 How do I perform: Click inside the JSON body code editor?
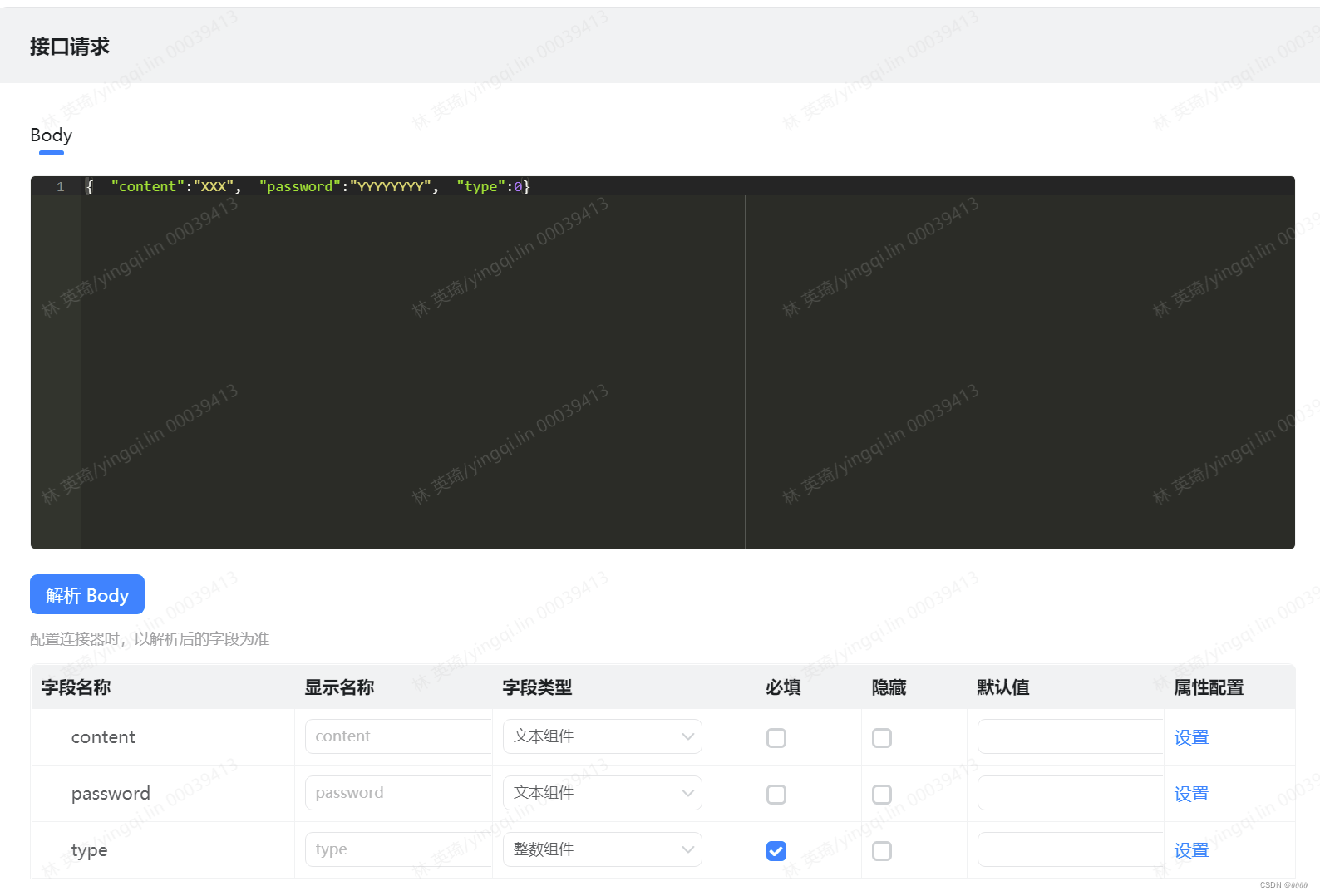click(662, 362)
